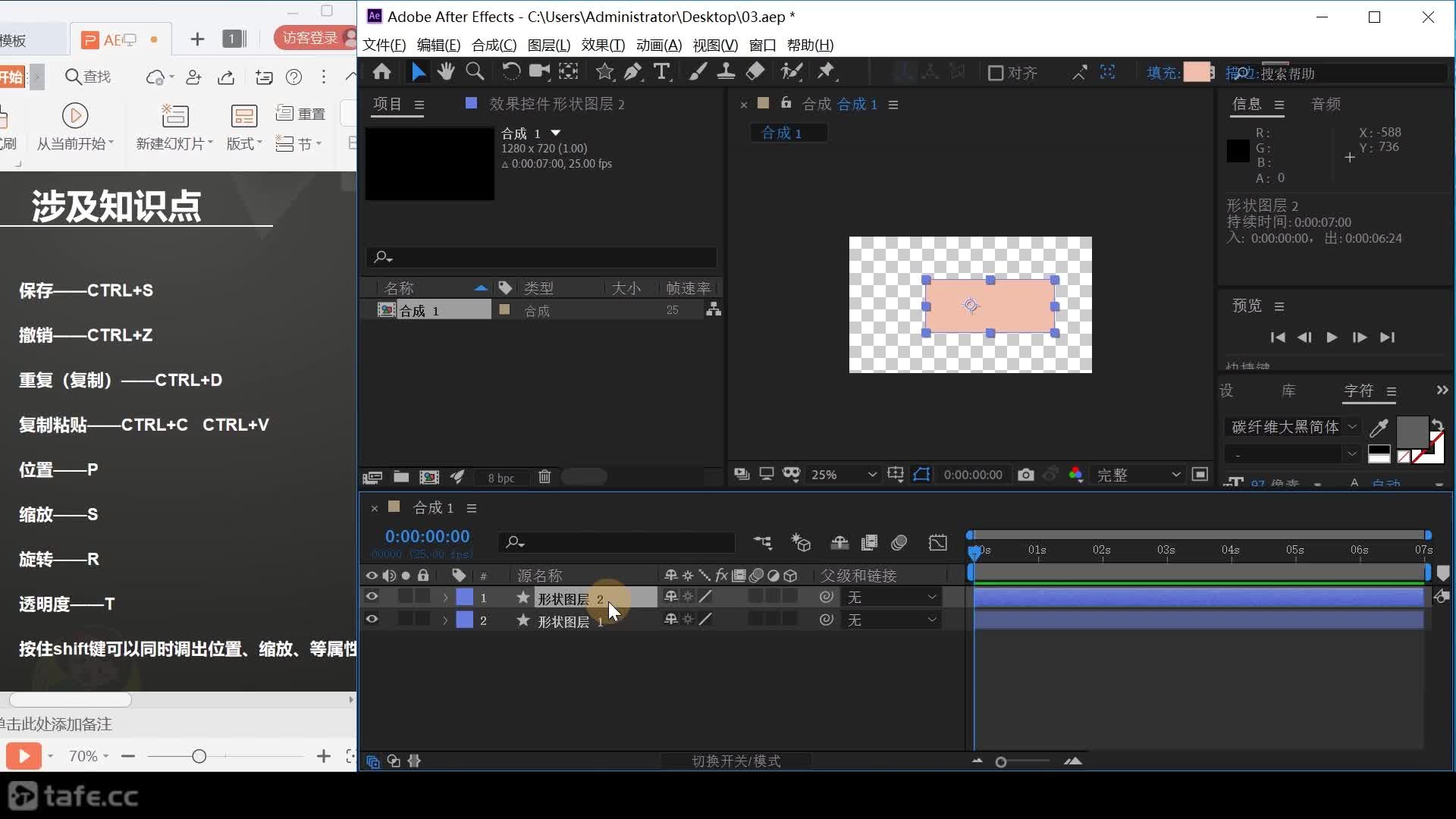Select the Puppet Pin tool

[826, 72]
